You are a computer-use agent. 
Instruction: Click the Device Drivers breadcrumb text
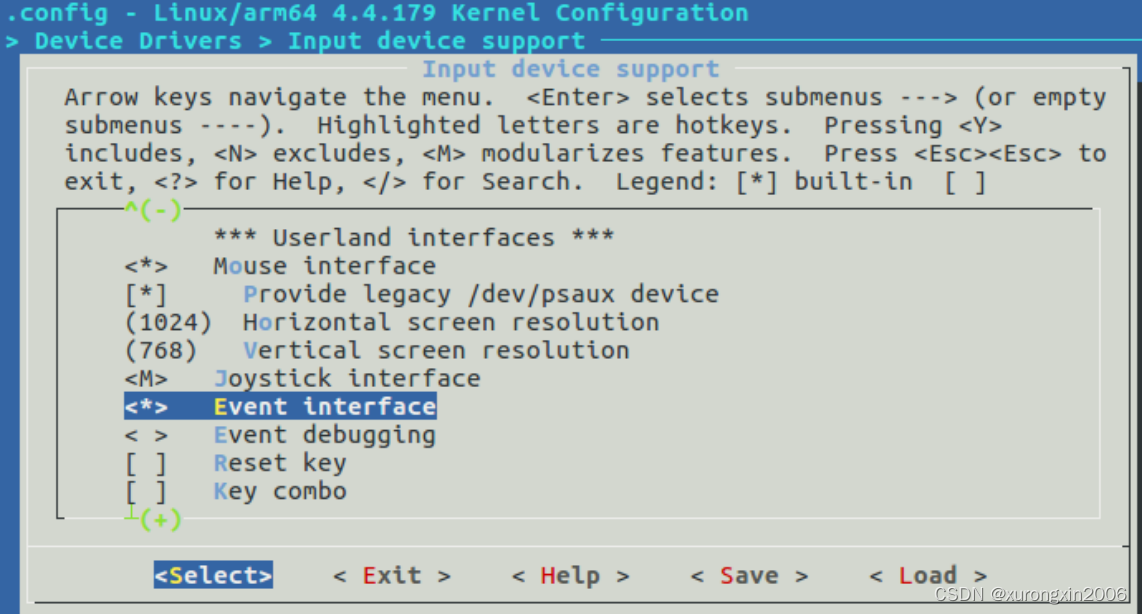point(133,40)
